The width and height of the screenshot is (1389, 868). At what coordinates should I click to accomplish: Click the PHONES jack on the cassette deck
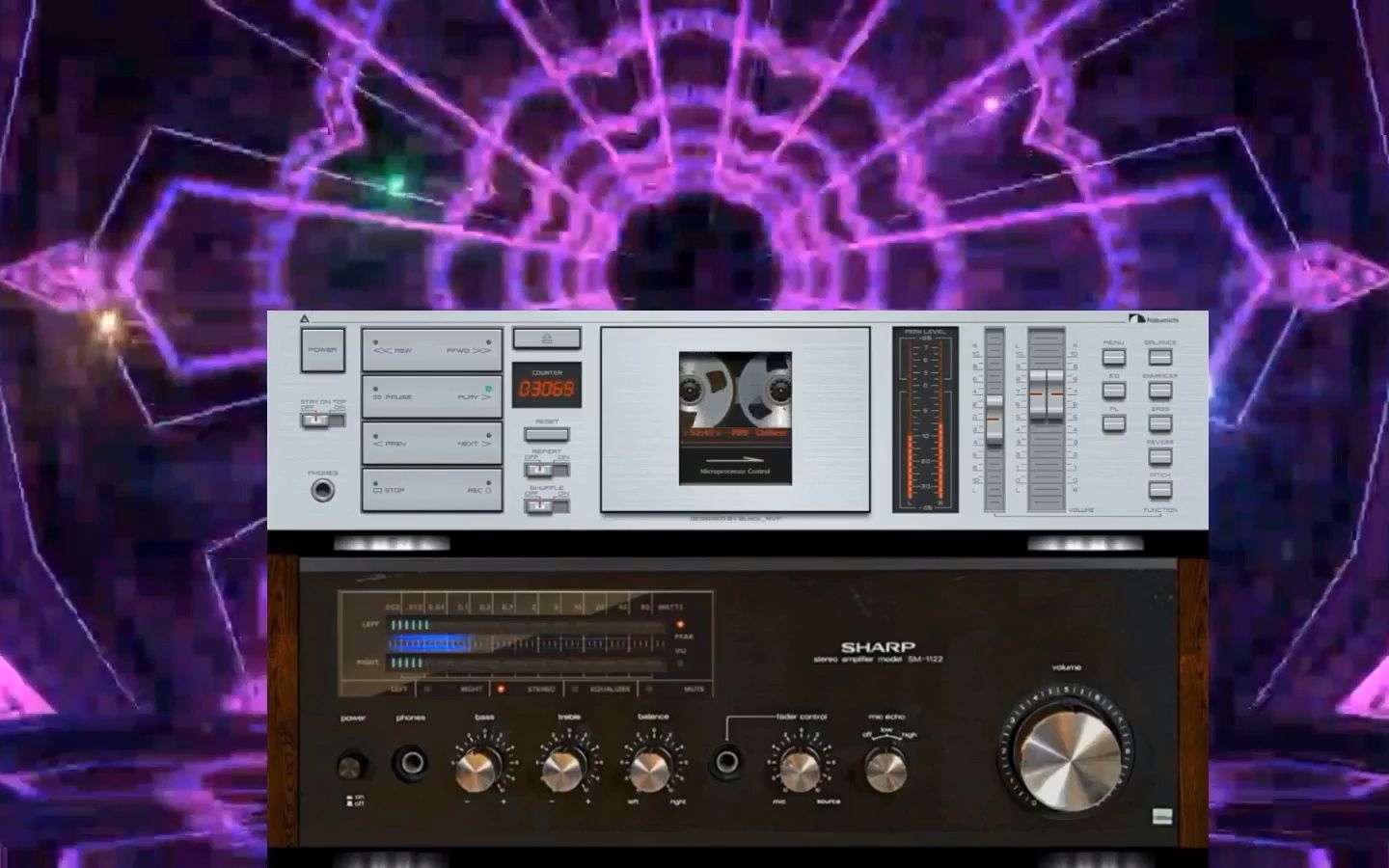point(322,491)
